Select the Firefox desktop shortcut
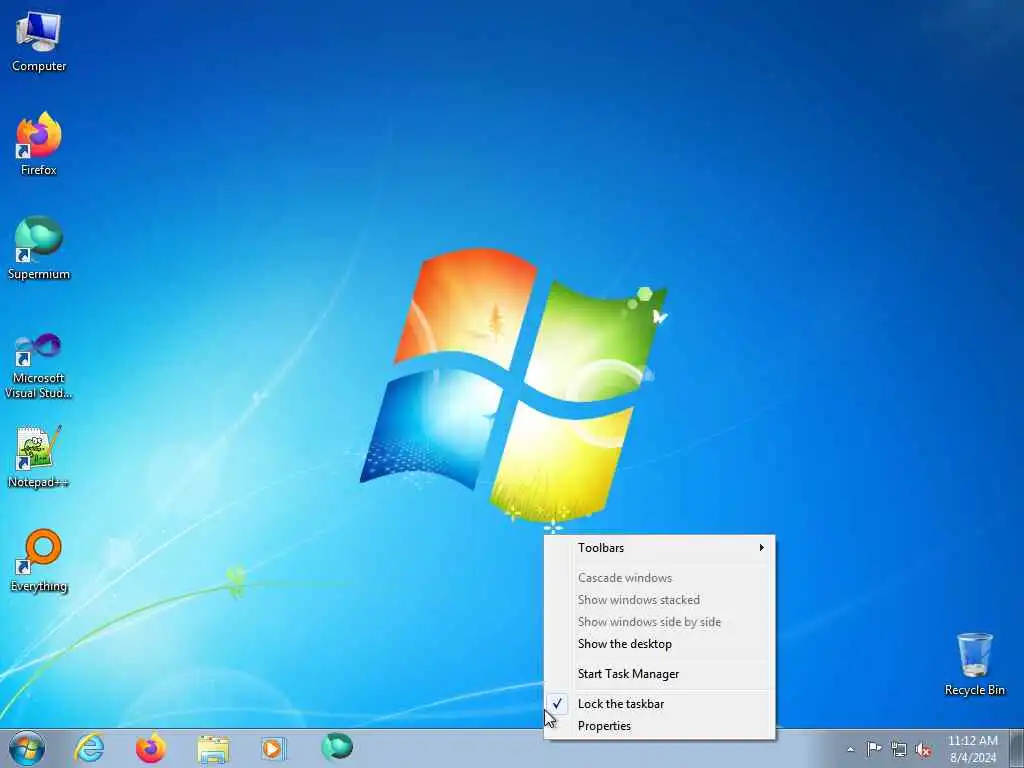The width and height of the screenshot is (1024, 768). (x=39, y=144)
